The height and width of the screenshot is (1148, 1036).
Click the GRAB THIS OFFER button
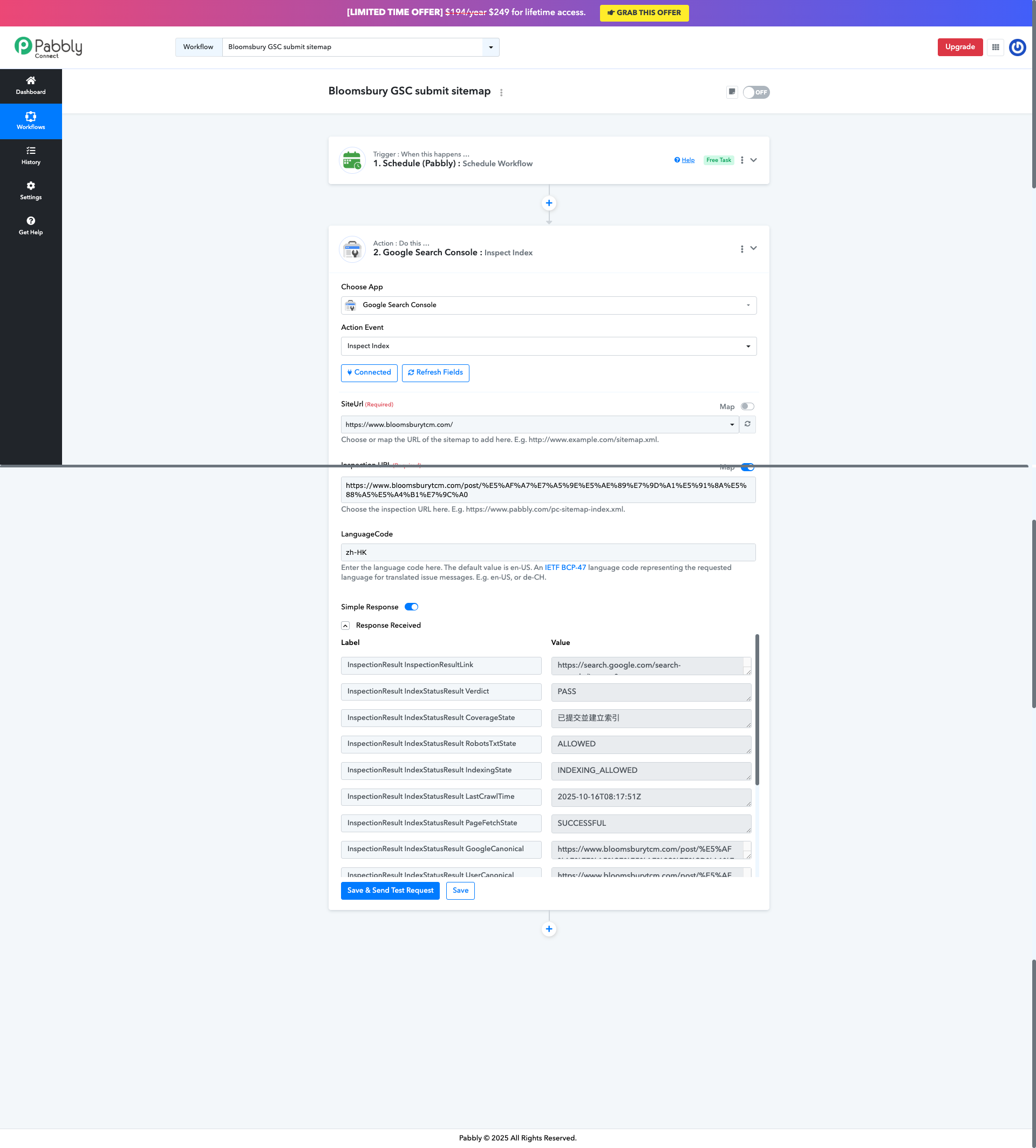point(644,13)
